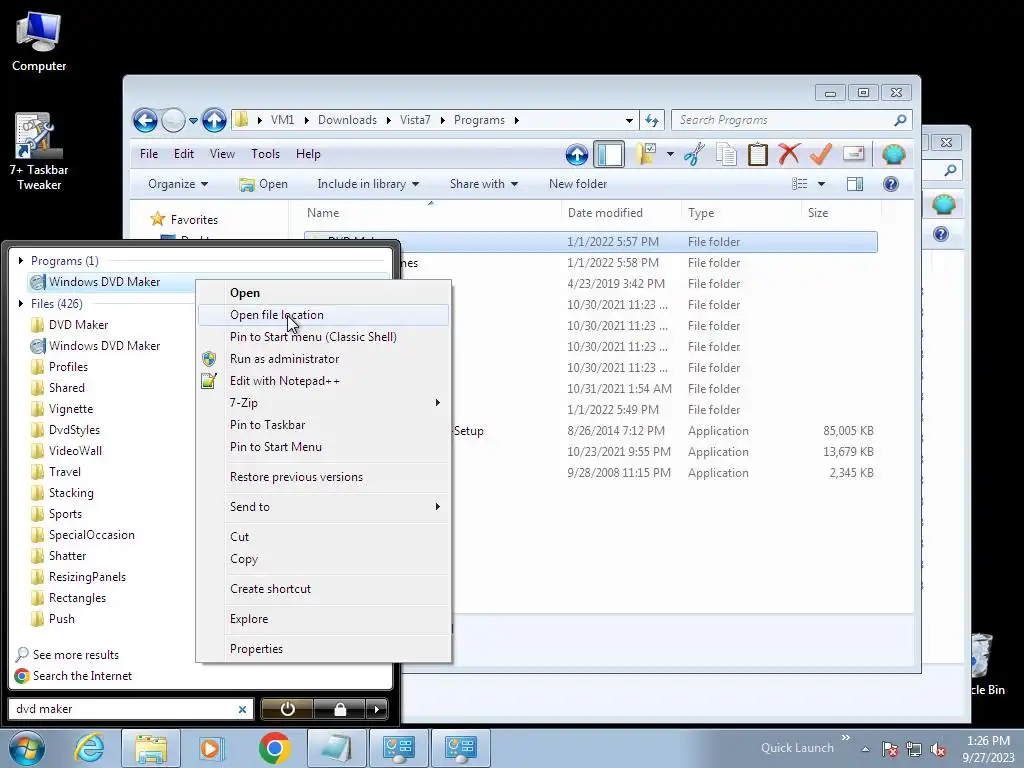Toggle the navigation pane toolbar icon
This screenshot has width=1024, height=768.
[x=609, y=155]
